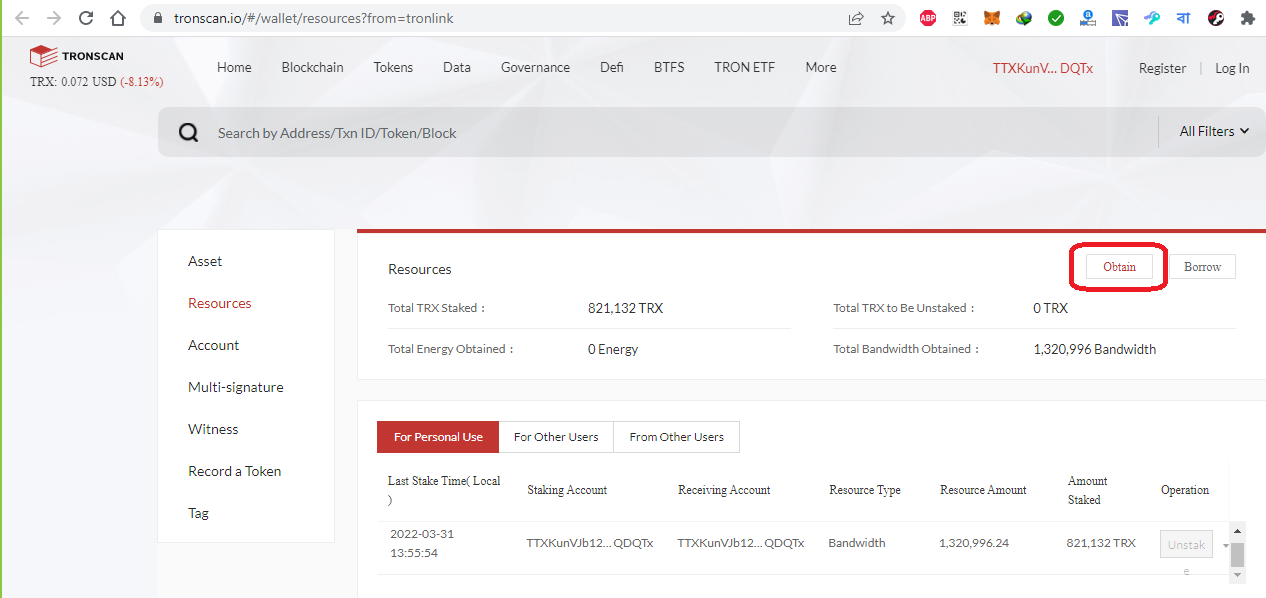
Task: Open the All Filters dropdown
Action: [1214, 131]
